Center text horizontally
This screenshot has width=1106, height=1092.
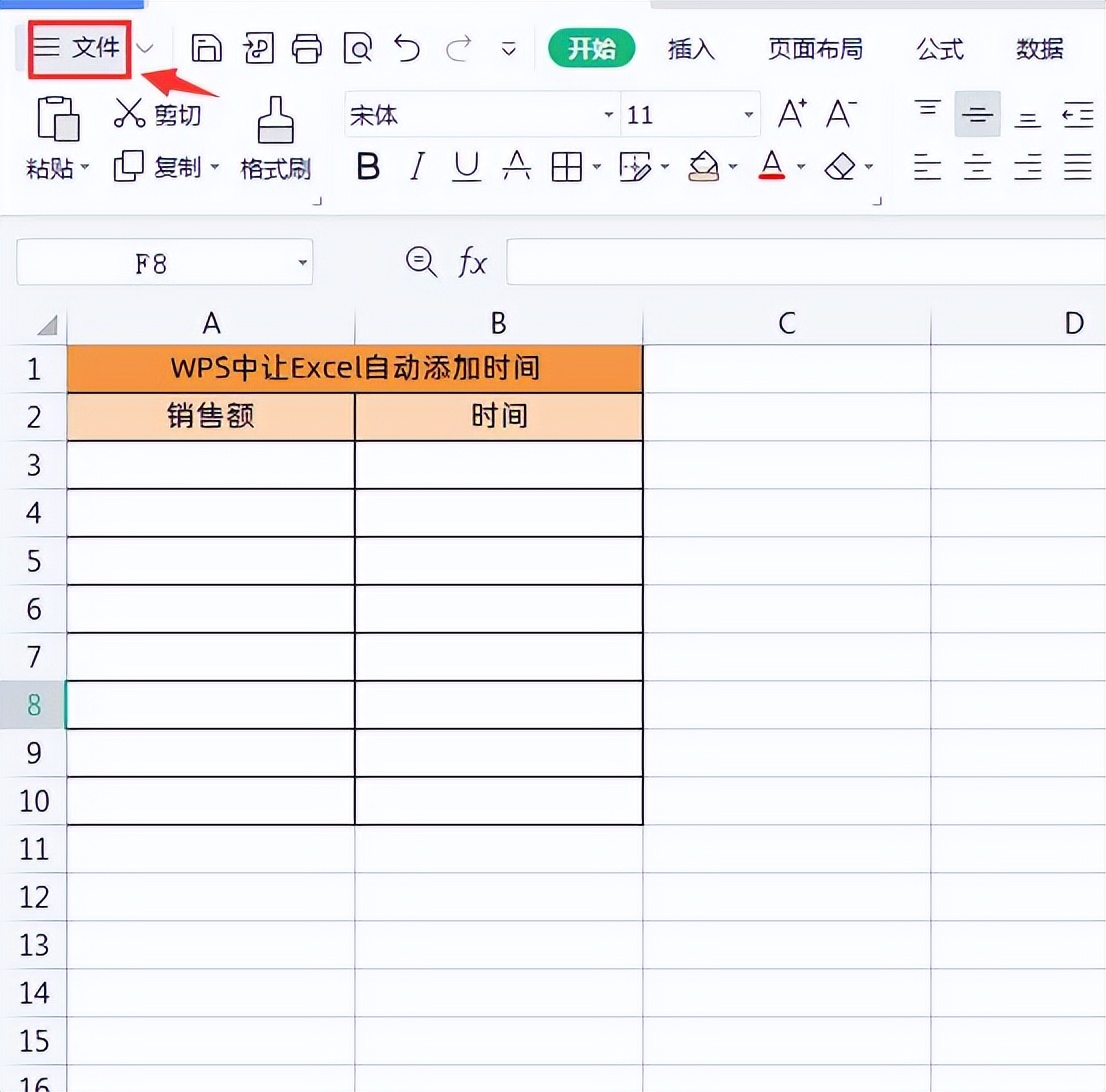[978, 167]
